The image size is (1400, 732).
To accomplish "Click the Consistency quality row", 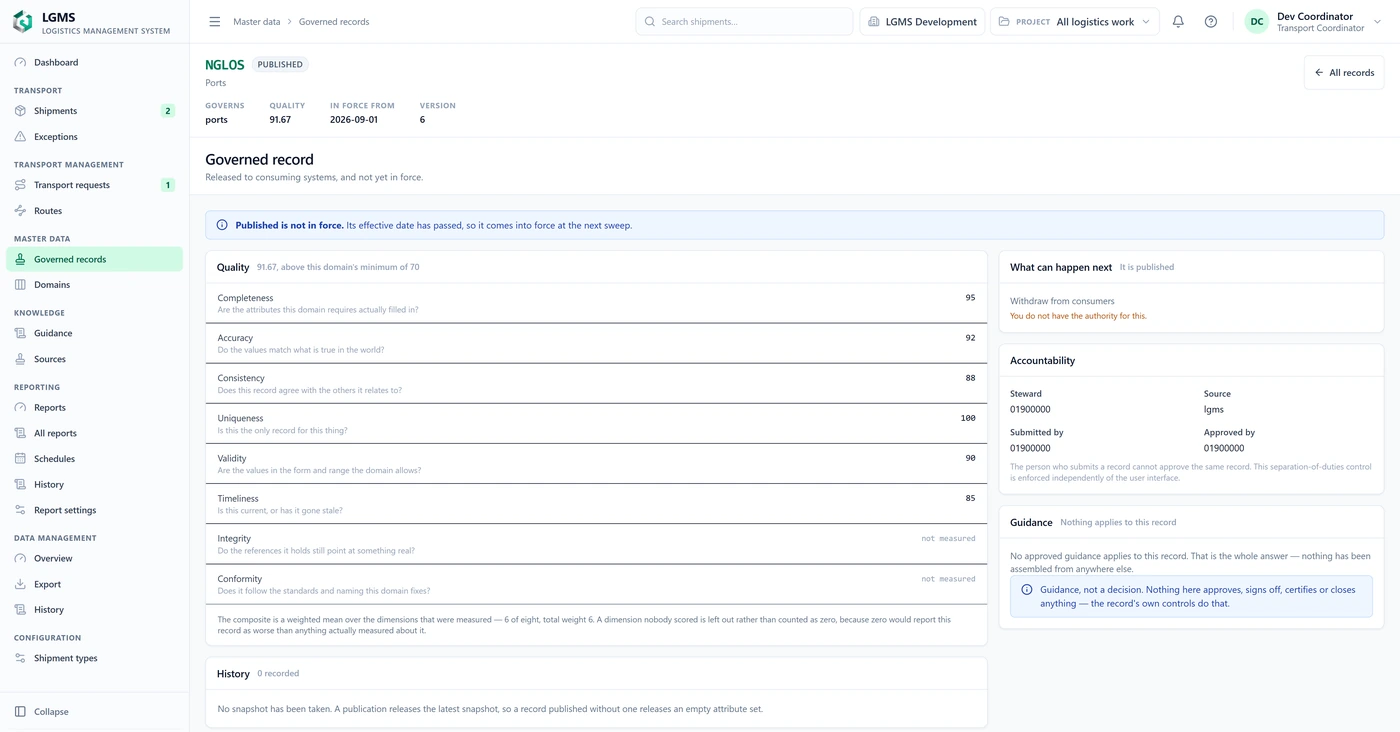I will point(596,383).
